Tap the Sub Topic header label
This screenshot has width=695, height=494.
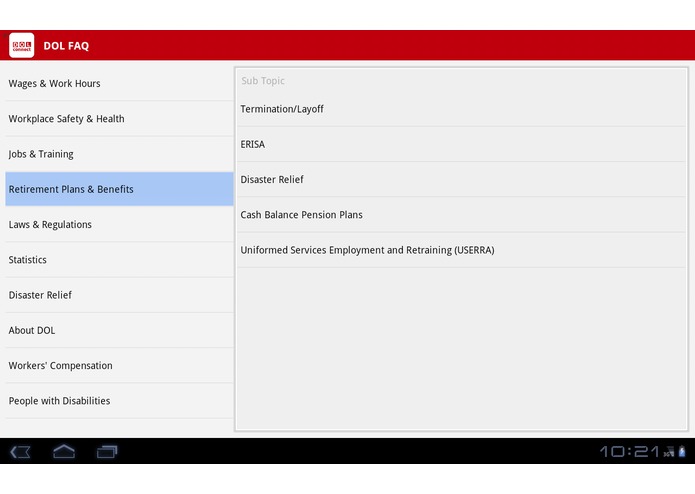[x=263, y=81]
